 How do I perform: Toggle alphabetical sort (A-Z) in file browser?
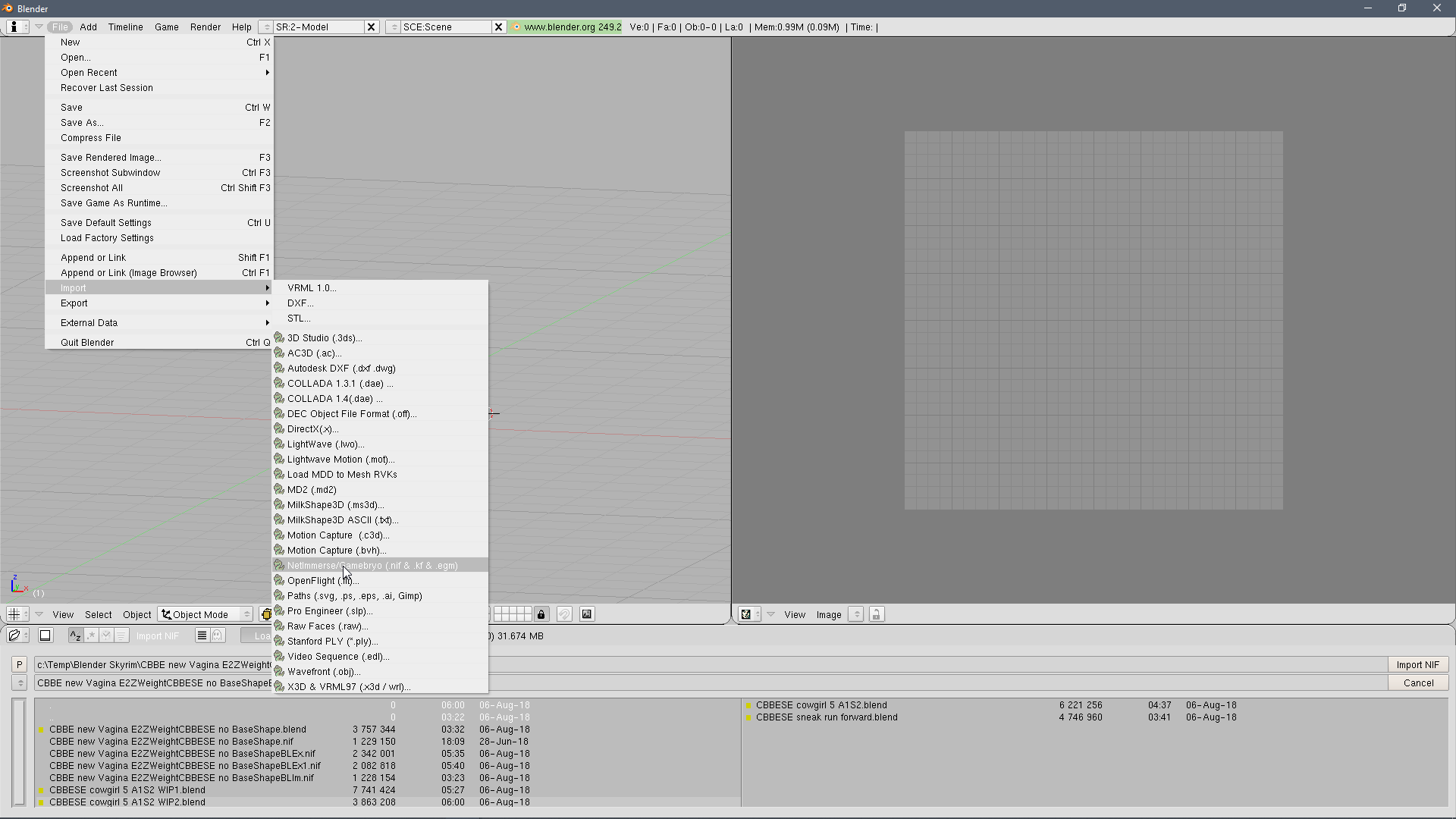click(x=75, y=635)
